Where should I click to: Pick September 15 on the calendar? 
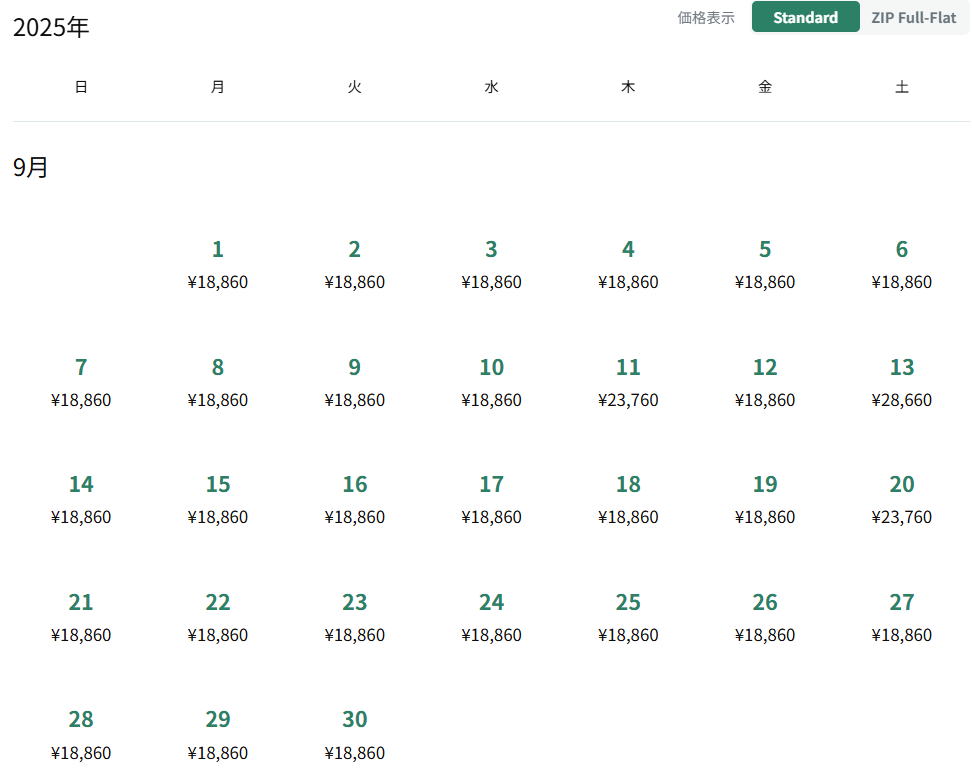218,499
